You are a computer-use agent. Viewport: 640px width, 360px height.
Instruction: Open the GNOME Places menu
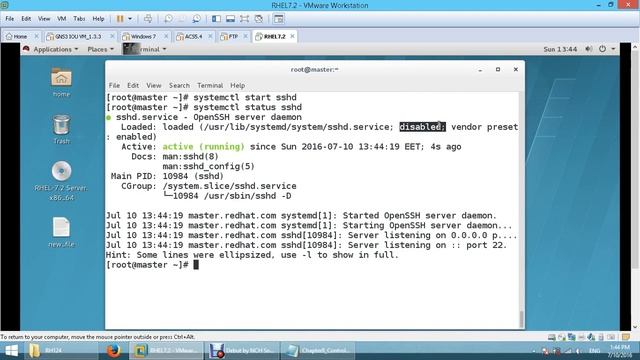tap(100, 49)
